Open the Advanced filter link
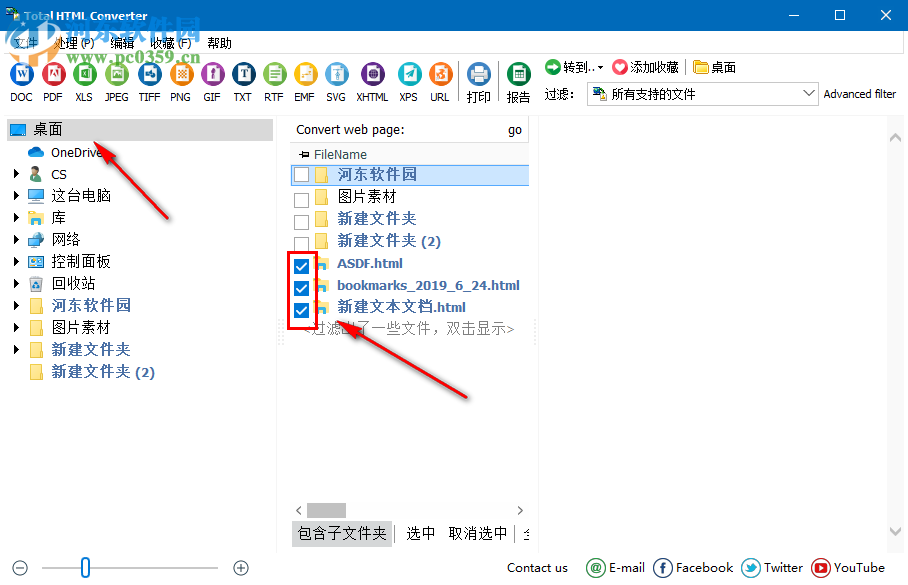 pos(859,94)
